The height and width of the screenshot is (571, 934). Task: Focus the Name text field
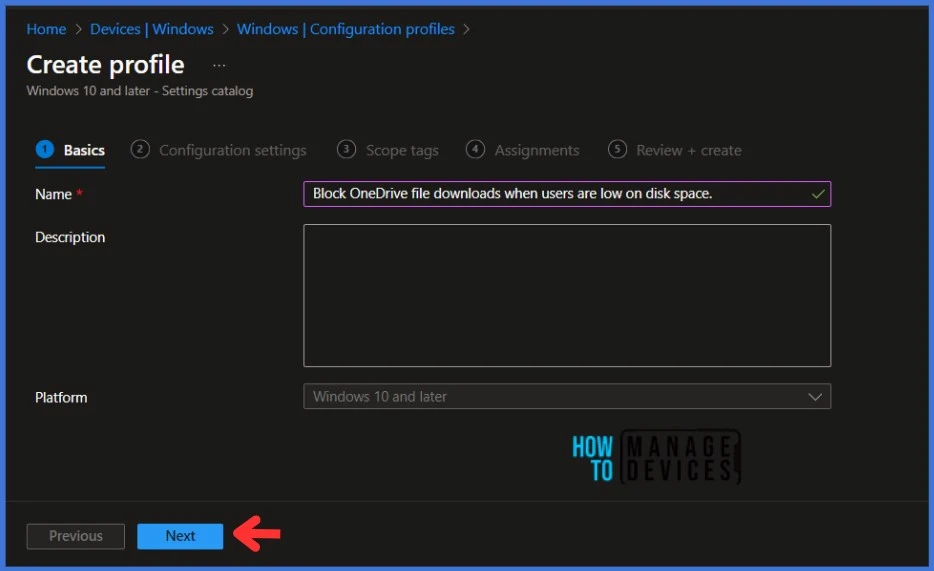[x=555, y=194]
